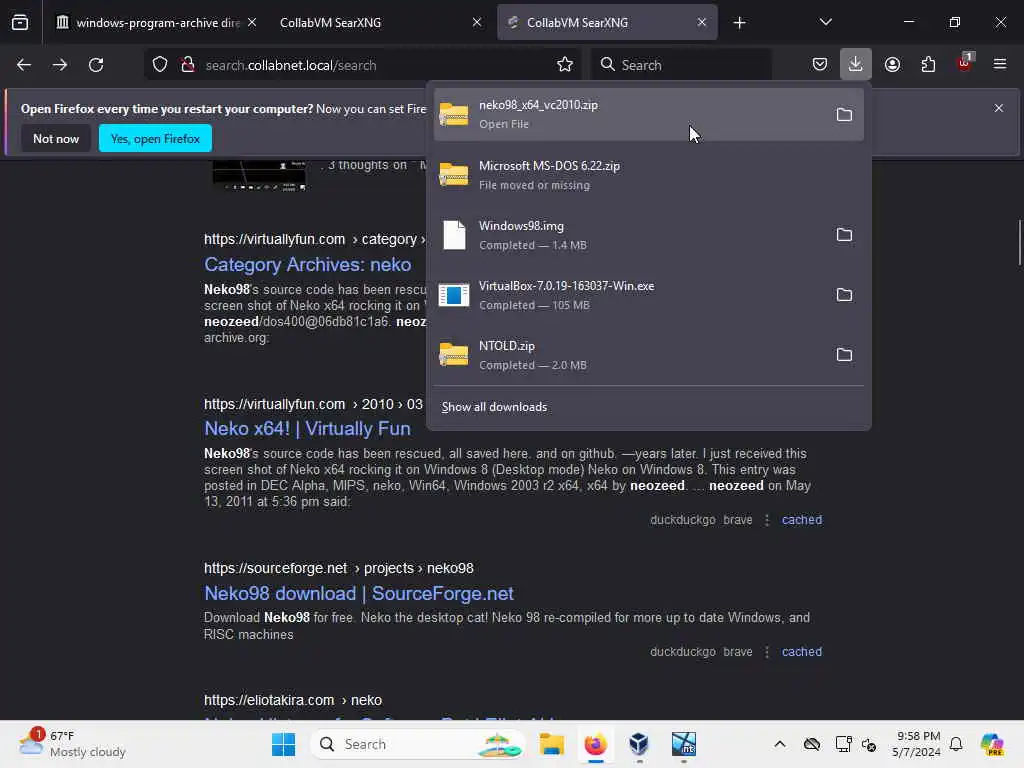Click the Firefox icon in the taskbar

[596, 744]
